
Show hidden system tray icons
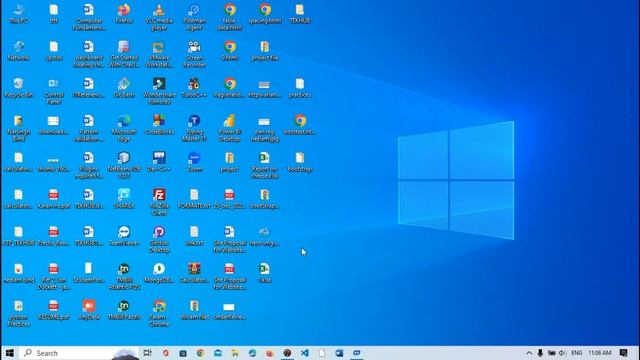click(529, 353)
